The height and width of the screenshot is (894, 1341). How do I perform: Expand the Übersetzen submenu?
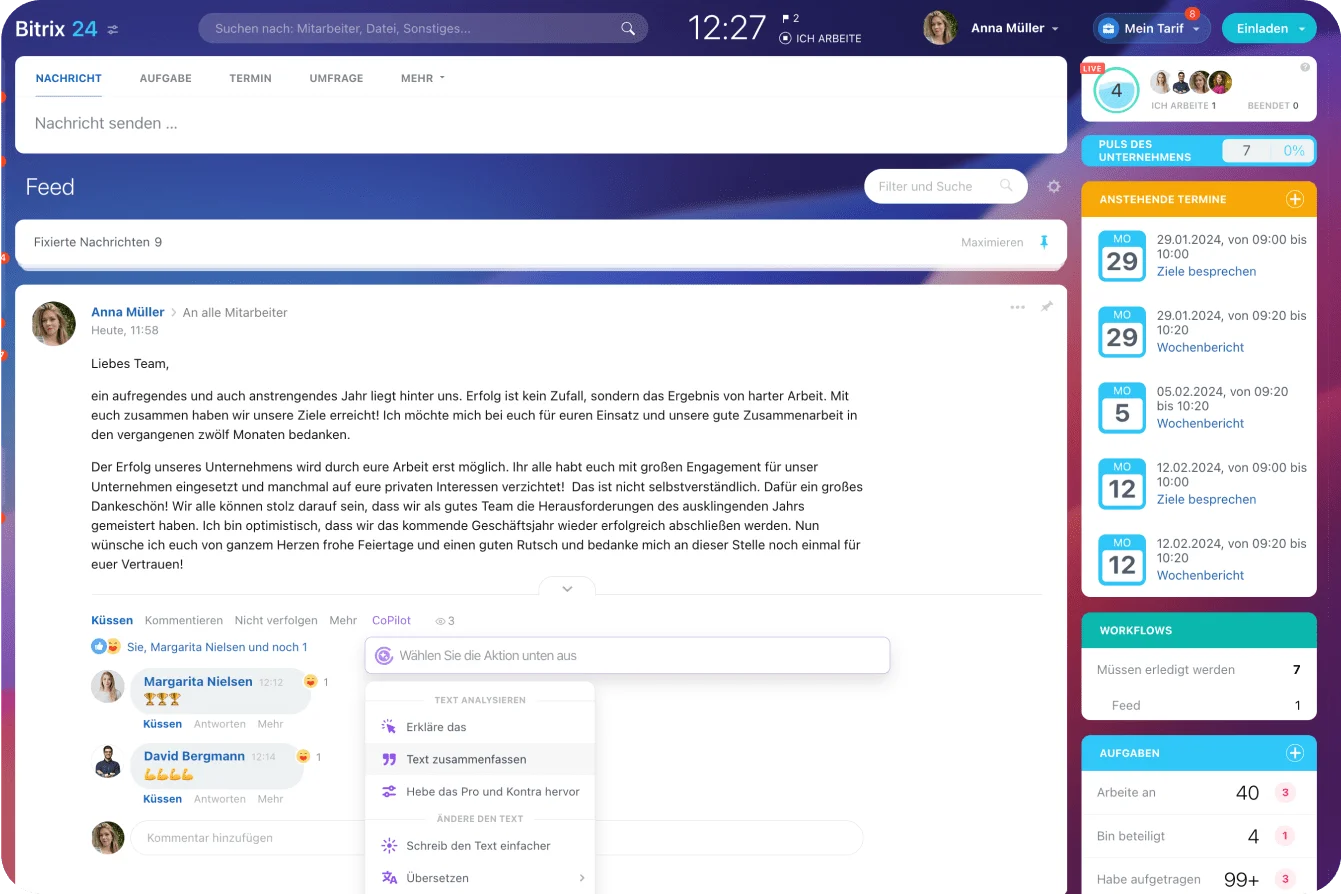(581, 878)
